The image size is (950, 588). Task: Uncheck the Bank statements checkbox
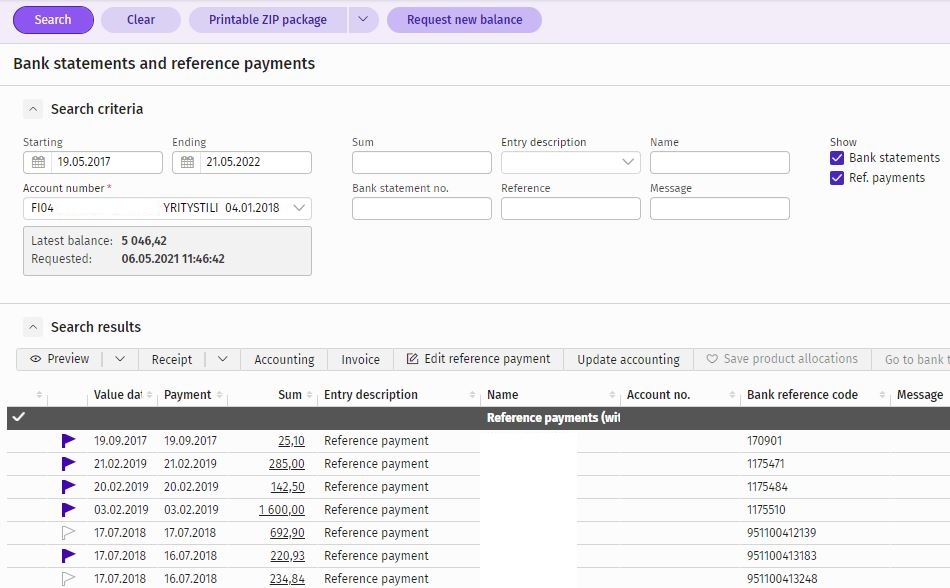tap(837, 158)
